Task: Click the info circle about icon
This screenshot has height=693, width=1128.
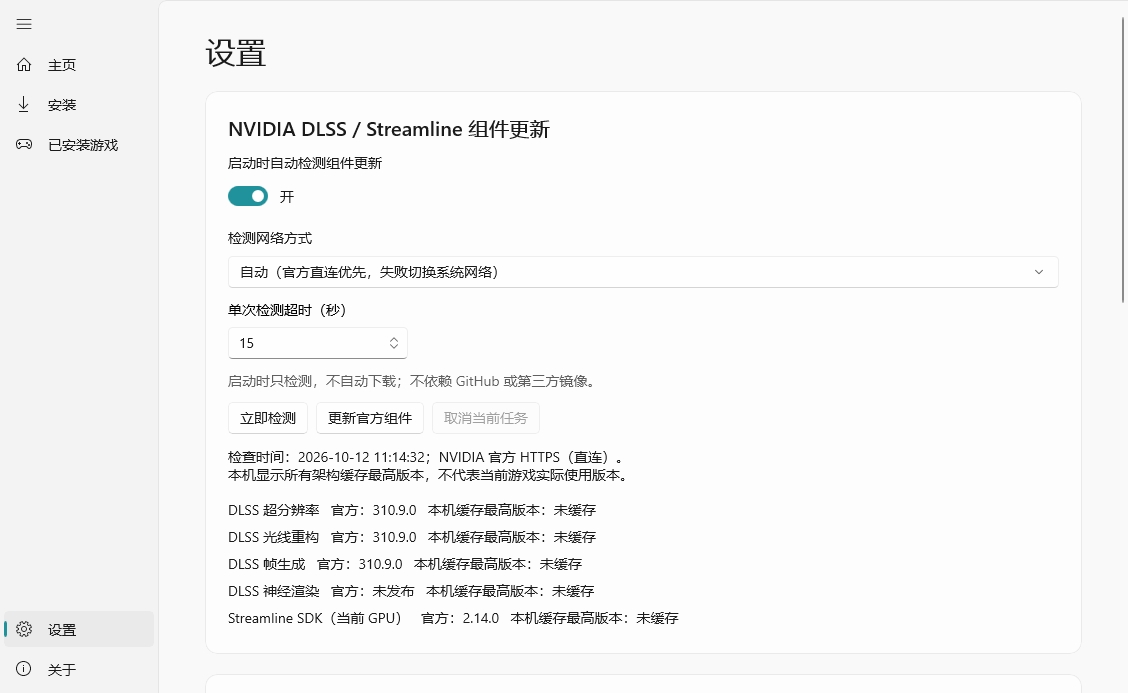Action: click(24, 669)
